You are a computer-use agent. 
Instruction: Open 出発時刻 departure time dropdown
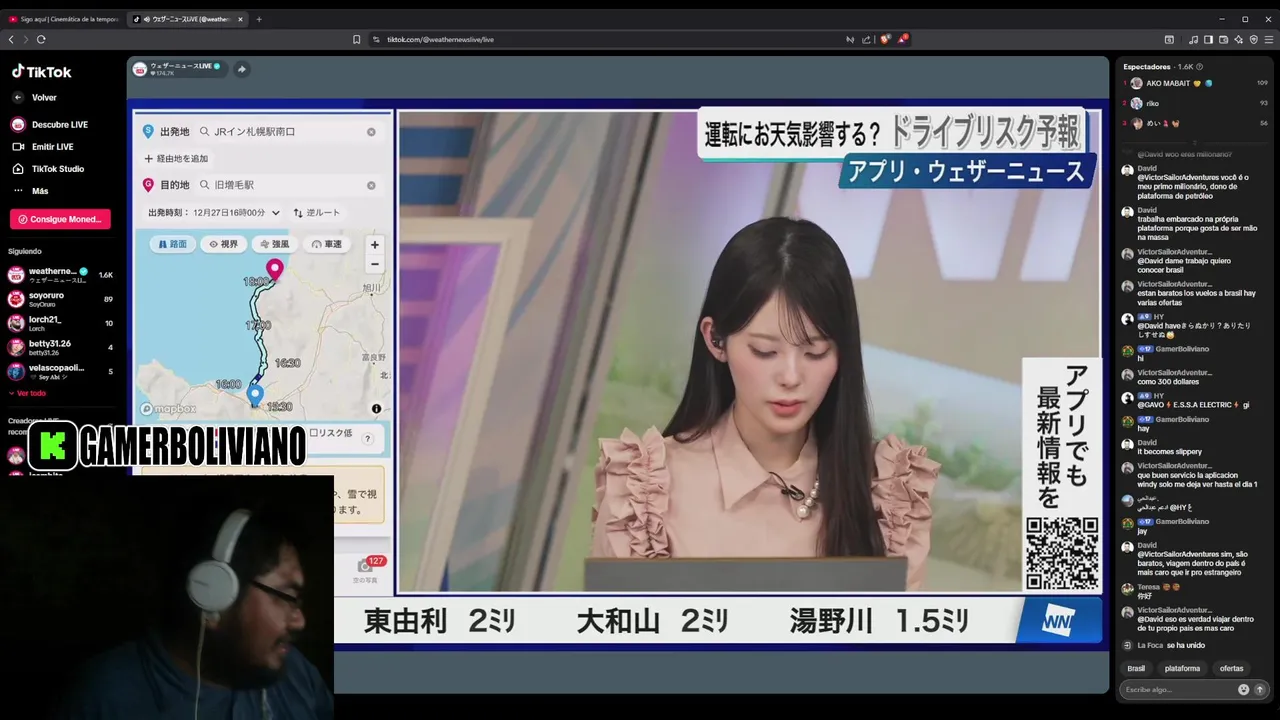coord(214,213)
